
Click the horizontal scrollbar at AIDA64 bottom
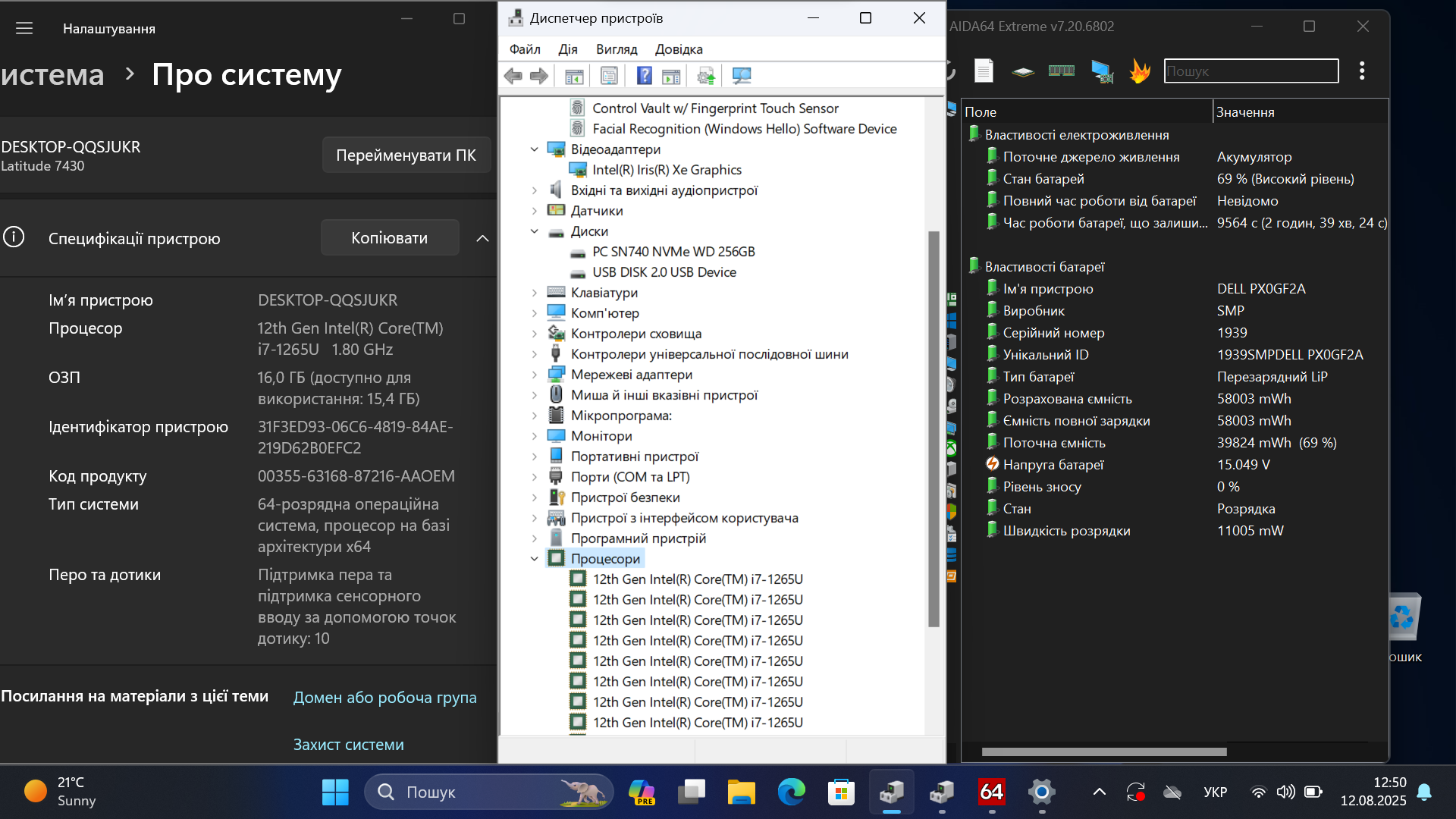(x=1104, y=752)
